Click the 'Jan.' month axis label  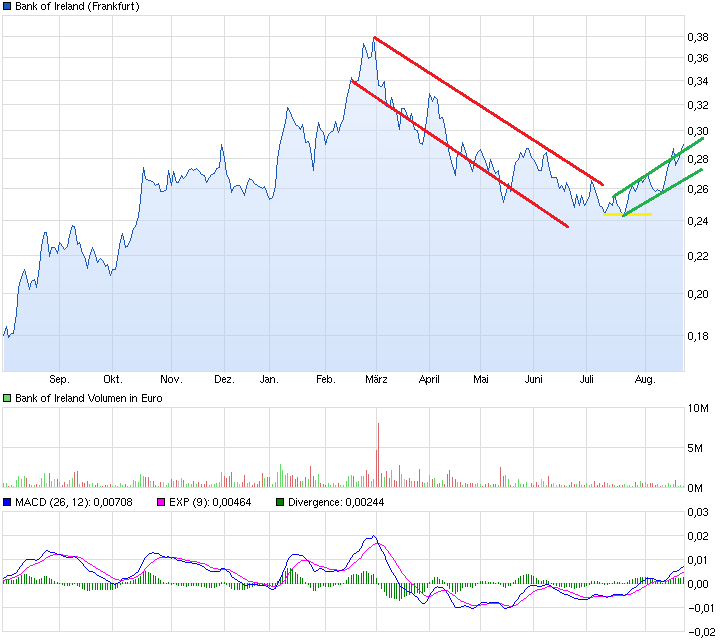[269, 380]
